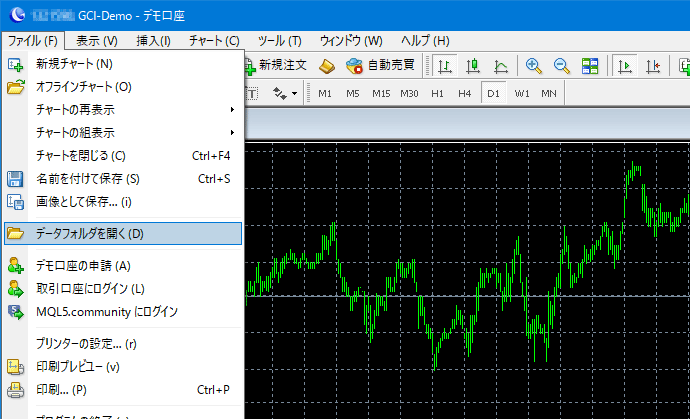Screen dimensions: 690x419
Task: Select MQL5.community にログイン entry
Action: (123, 312)
